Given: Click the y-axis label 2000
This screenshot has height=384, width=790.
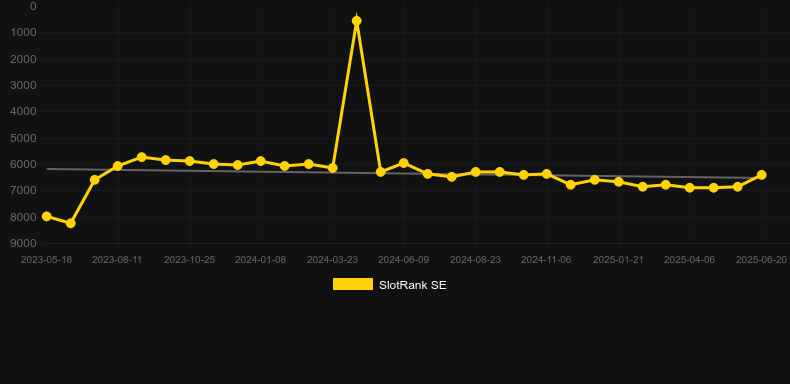Looking at the screenshot, I should [24, 59].
